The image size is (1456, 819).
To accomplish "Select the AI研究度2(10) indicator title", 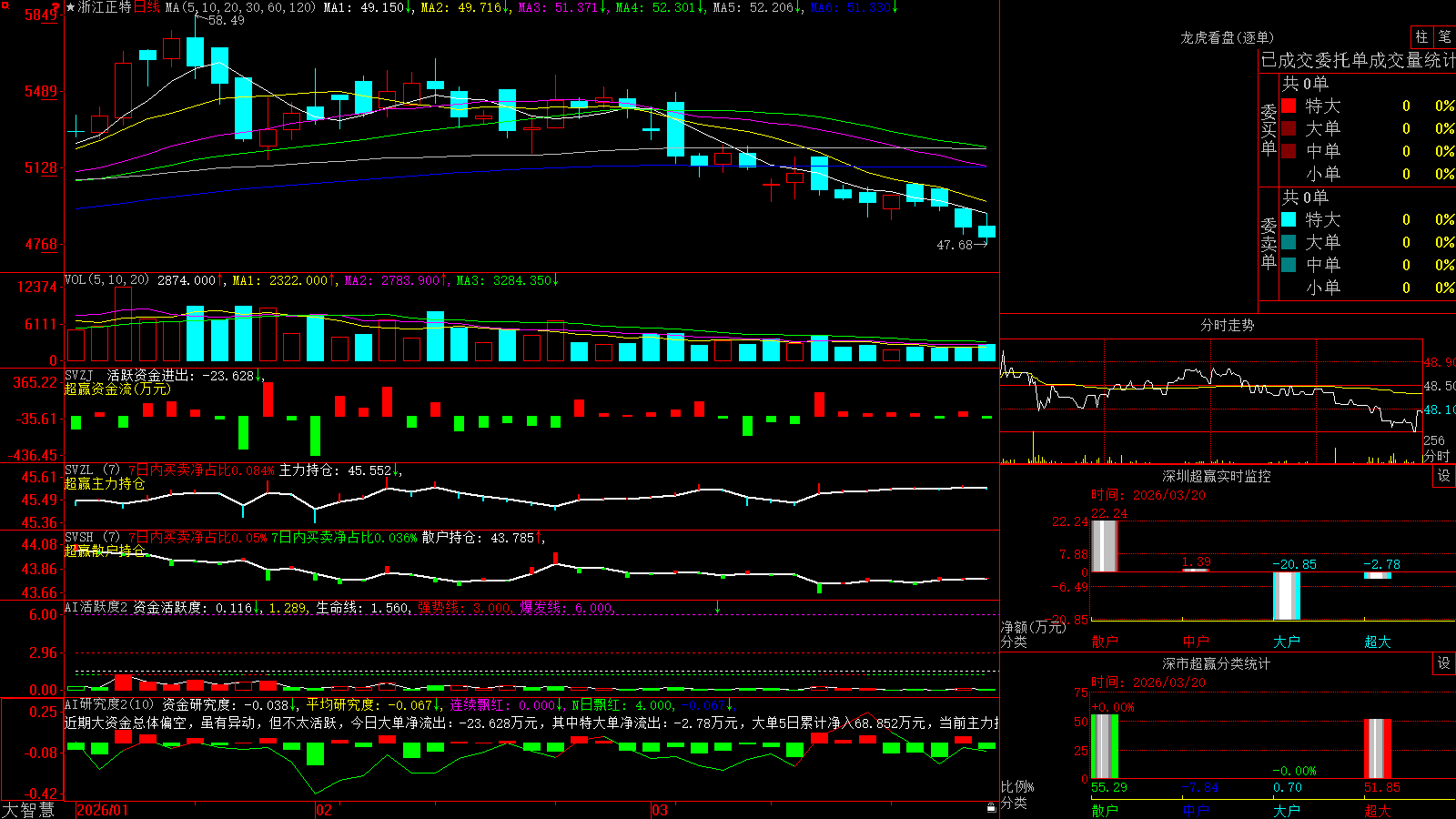I will (110, 704).
